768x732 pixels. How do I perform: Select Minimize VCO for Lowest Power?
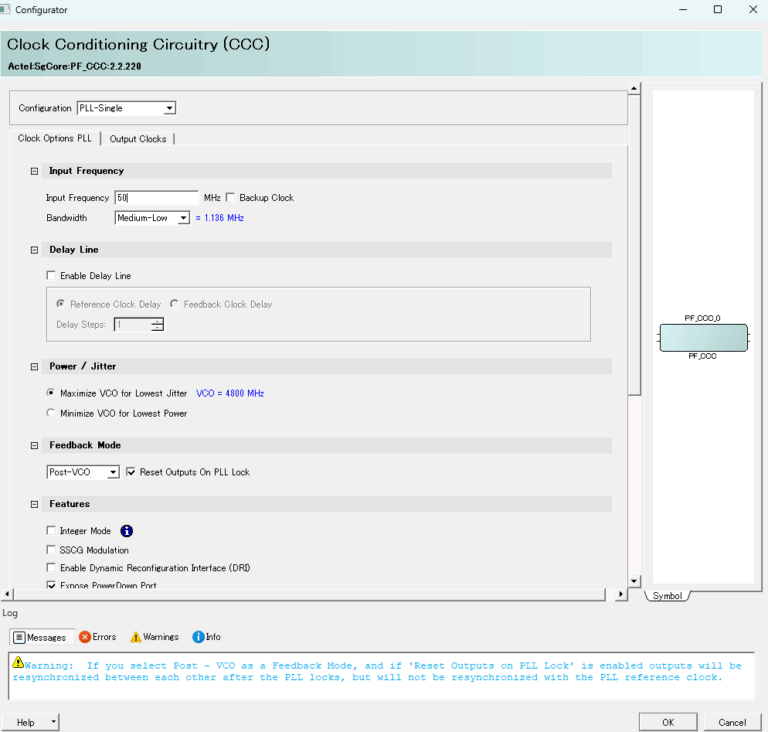coord(52,413)
